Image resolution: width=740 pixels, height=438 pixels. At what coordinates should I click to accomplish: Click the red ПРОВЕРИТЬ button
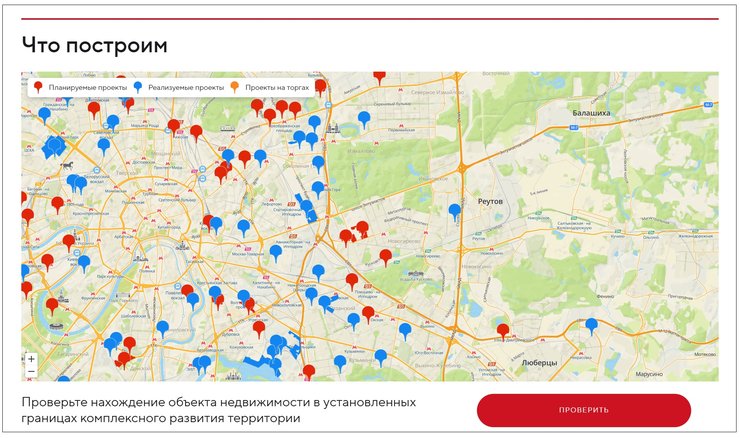pos(584,410)
